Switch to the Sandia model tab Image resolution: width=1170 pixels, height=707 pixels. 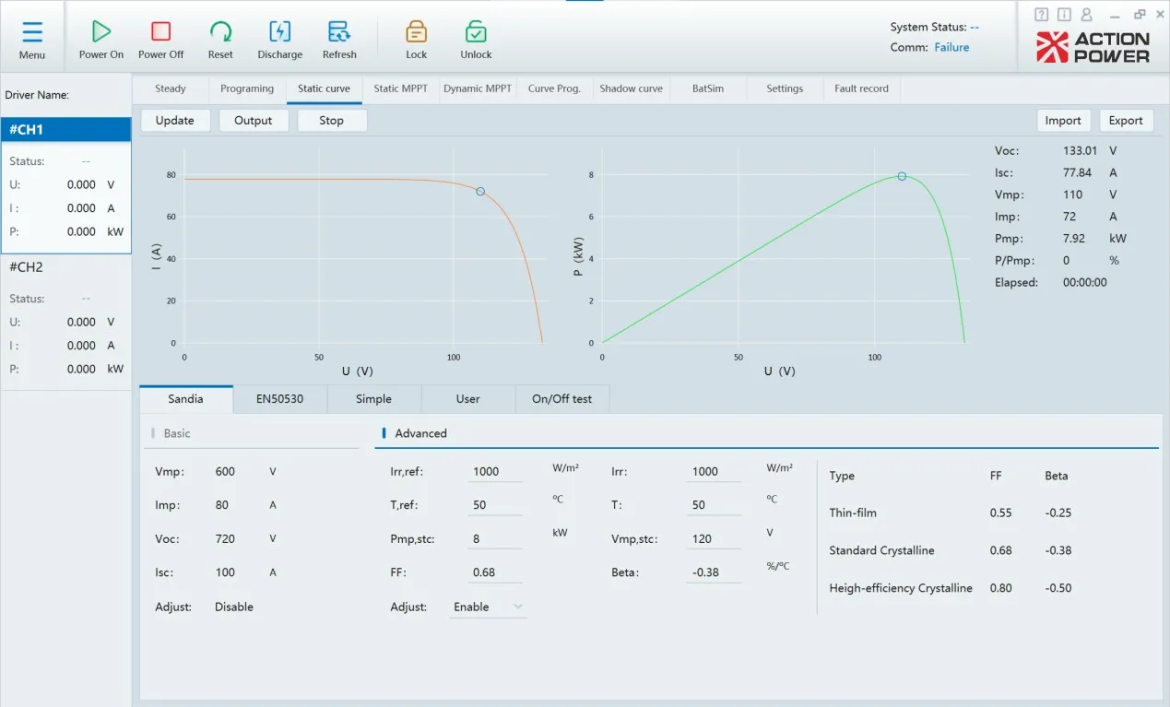(x=186, y=399)
